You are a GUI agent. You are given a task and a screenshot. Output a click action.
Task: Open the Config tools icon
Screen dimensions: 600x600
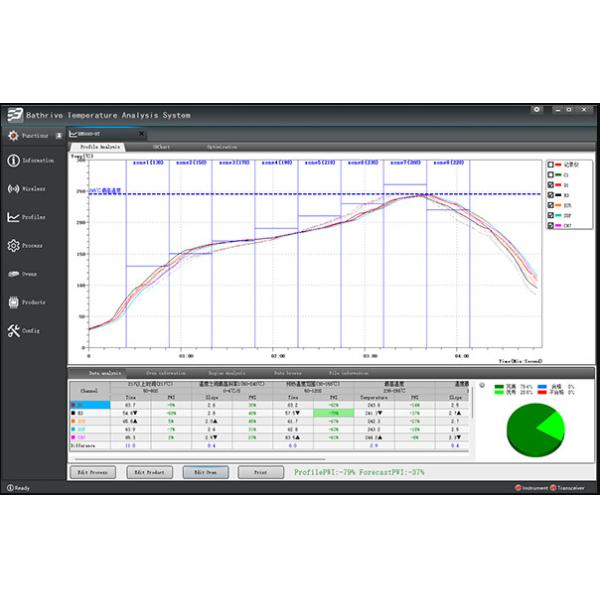pos(13,331)
